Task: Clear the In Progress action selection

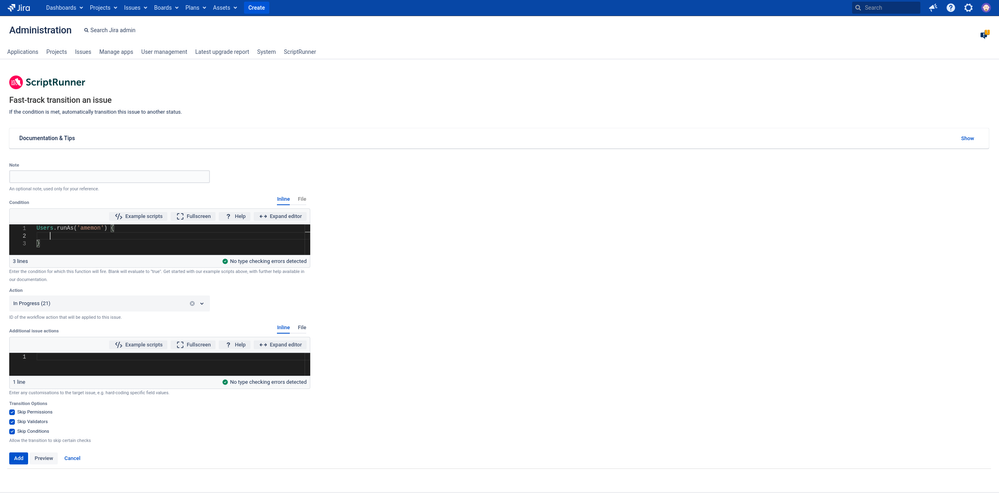Action: pos(192,303)
